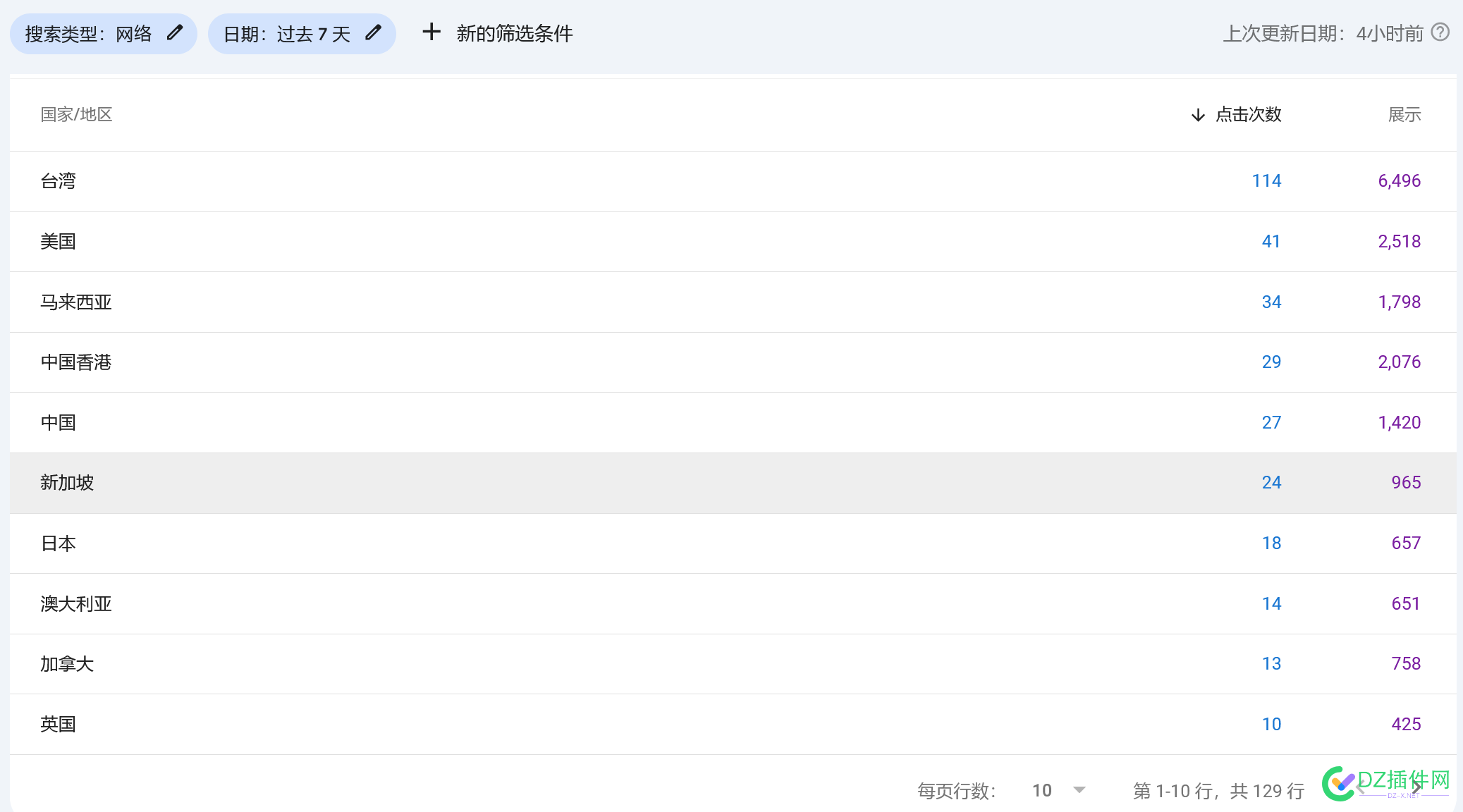Screen dimensions: 1463x812
Task: Click impressions value 1,798
Action: (x=1400, y=302)
